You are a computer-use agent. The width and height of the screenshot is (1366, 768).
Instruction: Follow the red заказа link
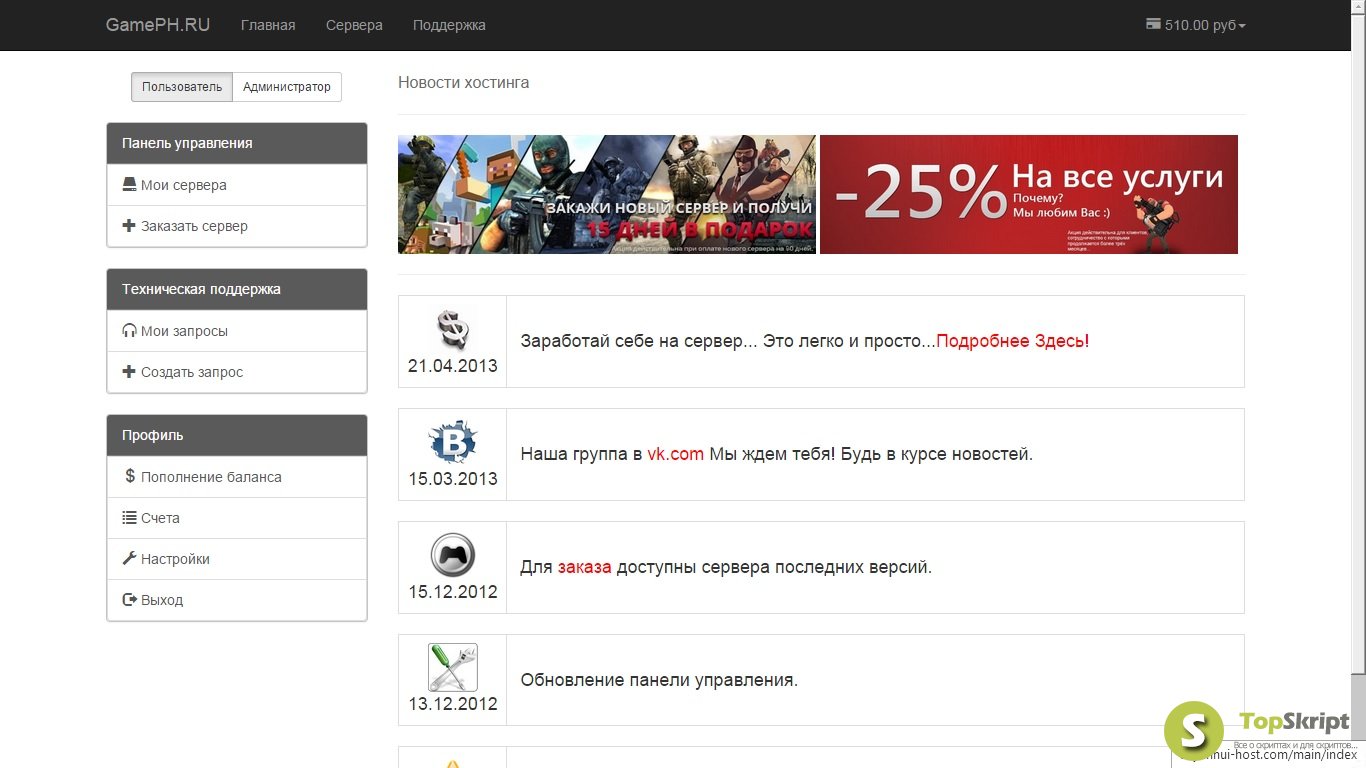click(585, 567)
